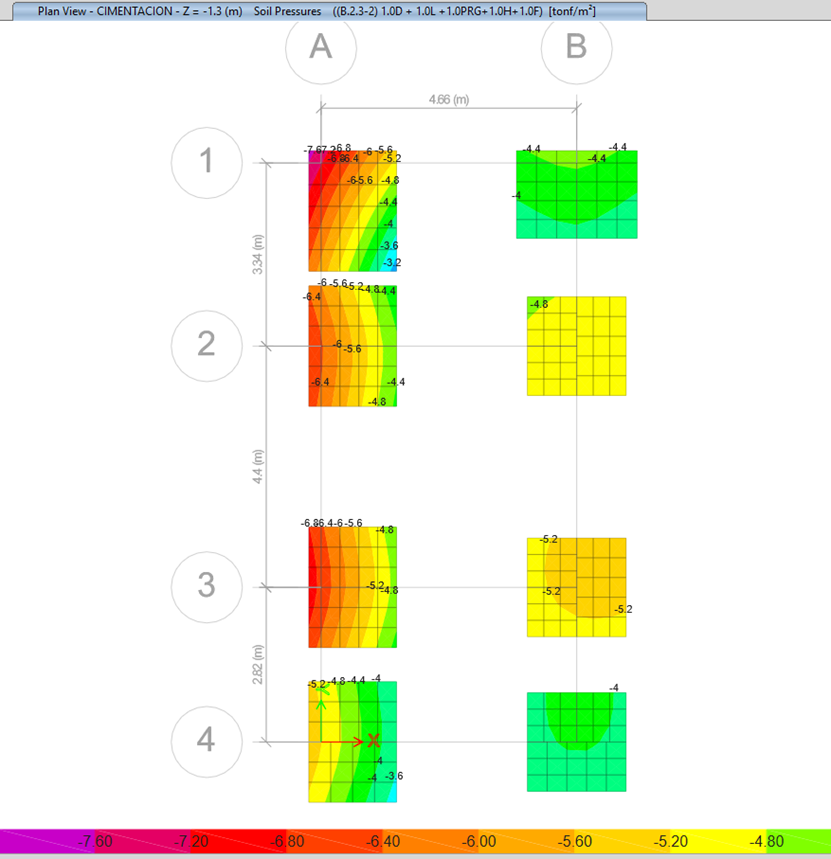Click the -5.20 value in the color legend

coord(671,842)
